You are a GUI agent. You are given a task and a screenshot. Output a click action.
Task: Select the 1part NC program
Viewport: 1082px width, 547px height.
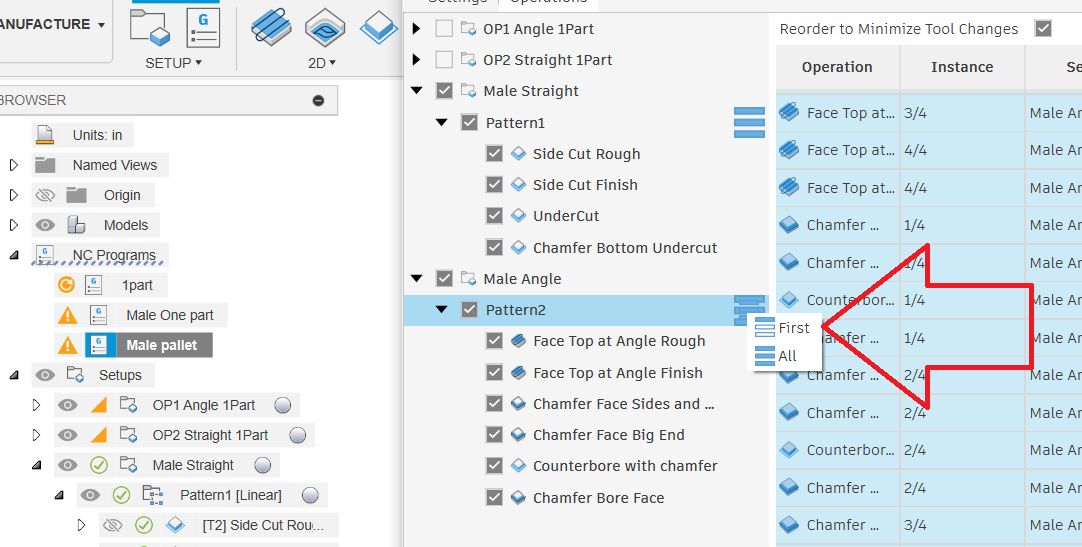tap(137, 285)
